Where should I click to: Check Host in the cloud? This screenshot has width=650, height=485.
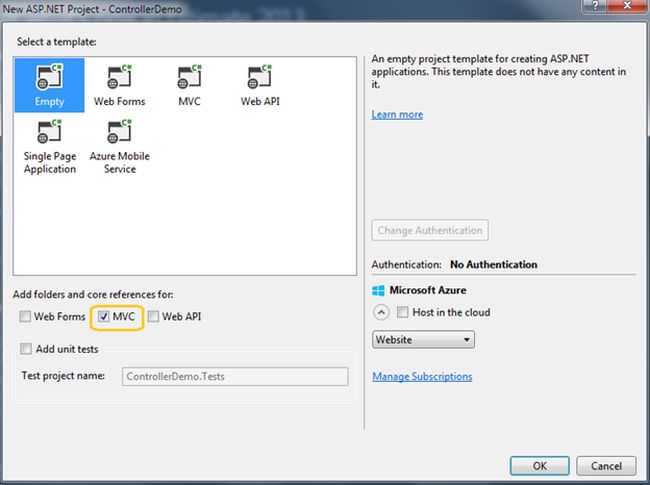(403, 312)
